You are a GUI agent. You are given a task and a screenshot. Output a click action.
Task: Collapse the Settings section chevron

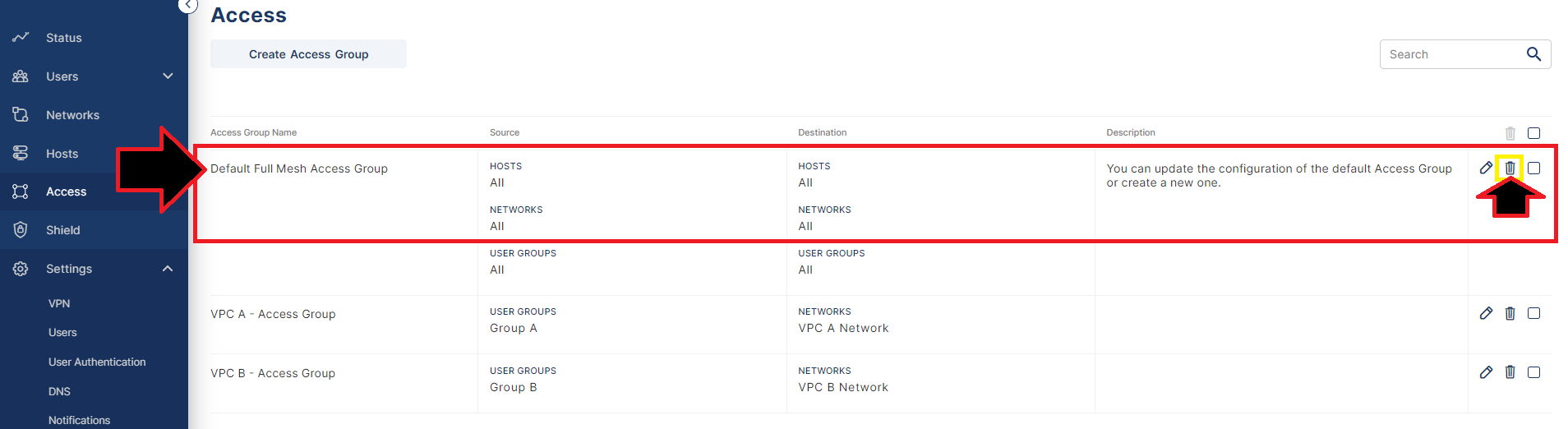168,269
